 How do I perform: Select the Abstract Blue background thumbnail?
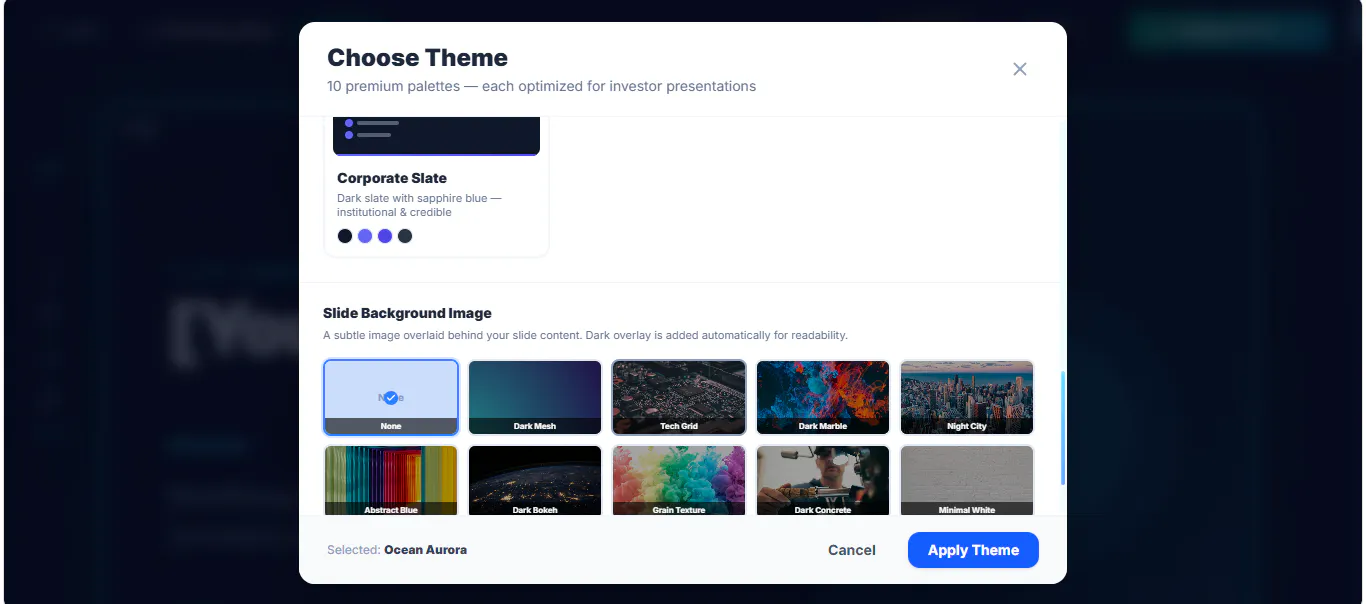391,481
